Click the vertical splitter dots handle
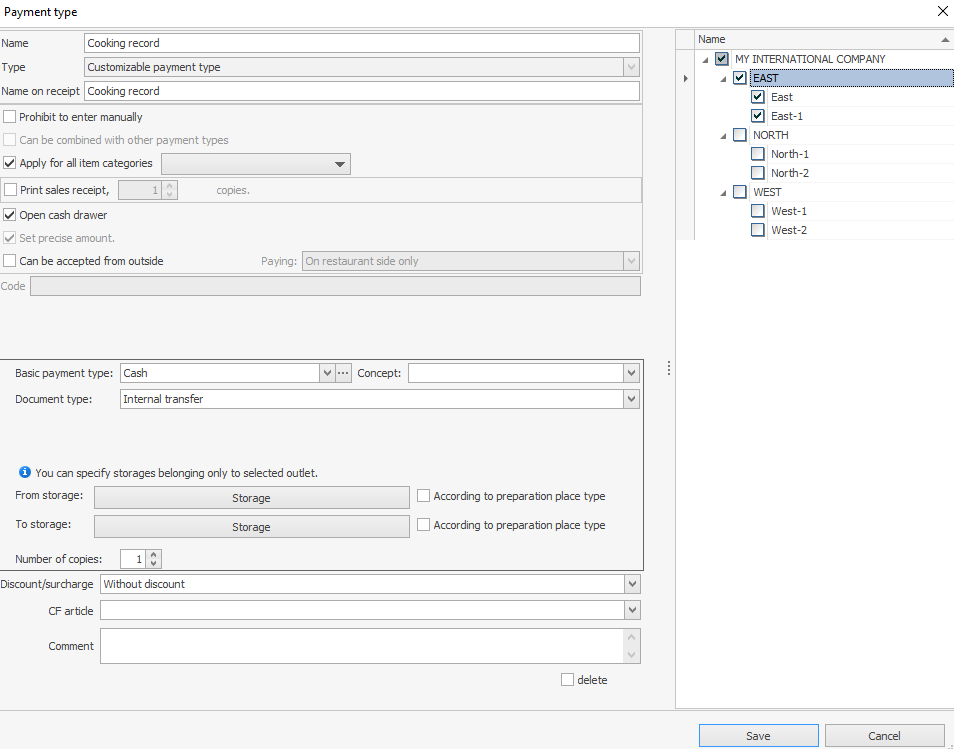 pyautogui.click(x=668, y=369)
